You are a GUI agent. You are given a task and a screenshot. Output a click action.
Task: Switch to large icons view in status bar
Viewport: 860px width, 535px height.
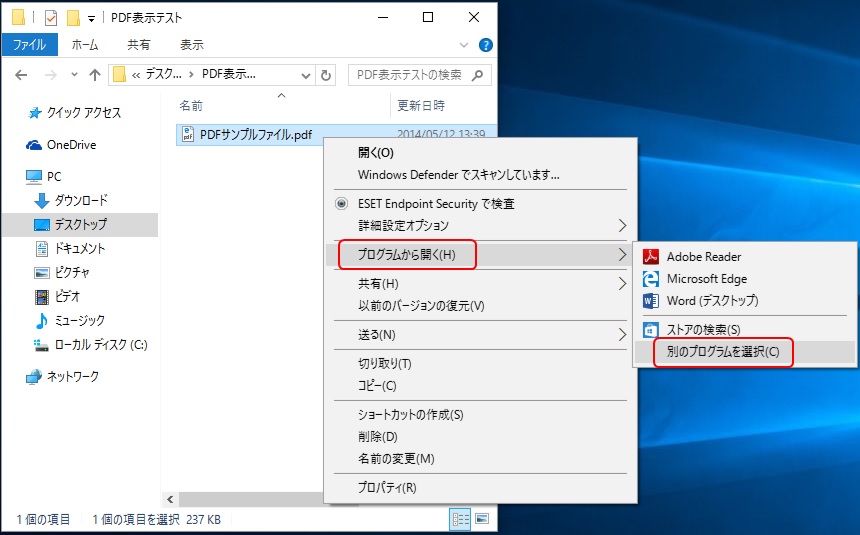click(x=482, y=519)
